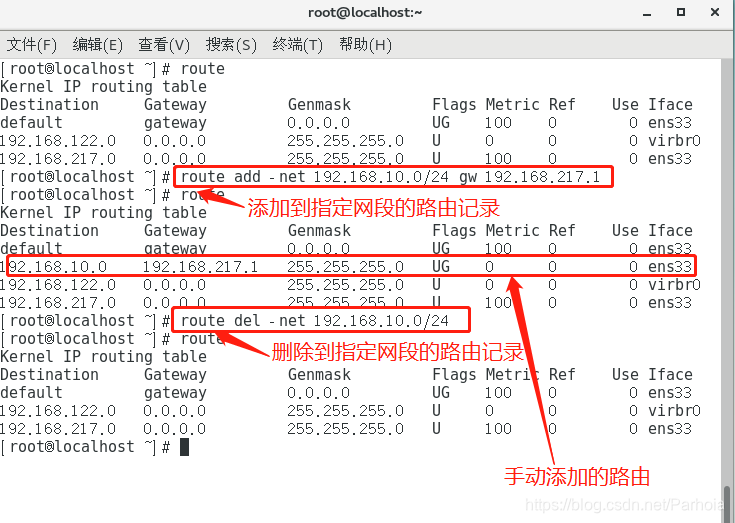Screen dimensions: 735x523
Task: Click the 'route add -net 192.168.10.0/24 gw 192.168.217.1' command
Action: (x=390, y=177)
